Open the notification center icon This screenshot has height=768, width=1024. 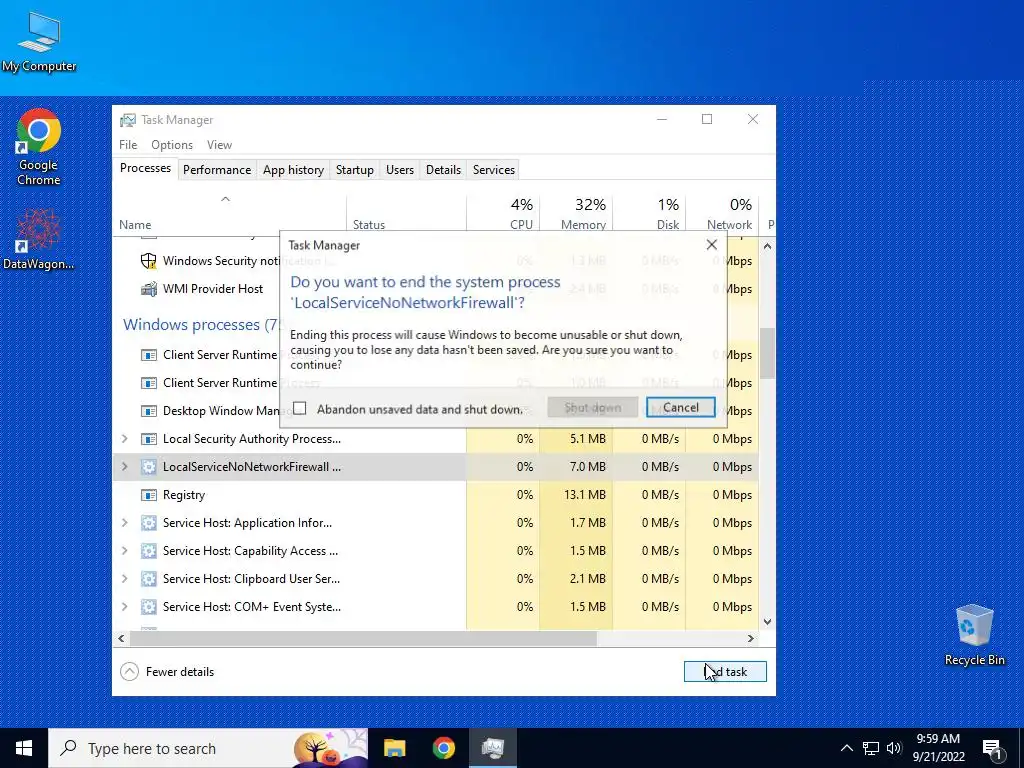(993, 748)
